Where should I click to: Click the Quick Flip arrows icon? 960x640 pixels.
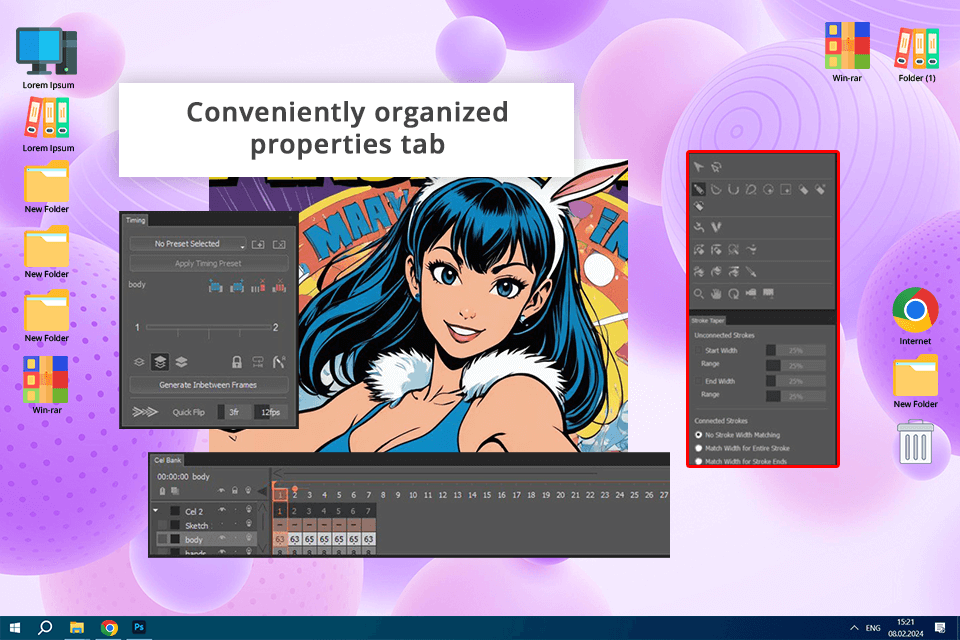coord(145,412)
